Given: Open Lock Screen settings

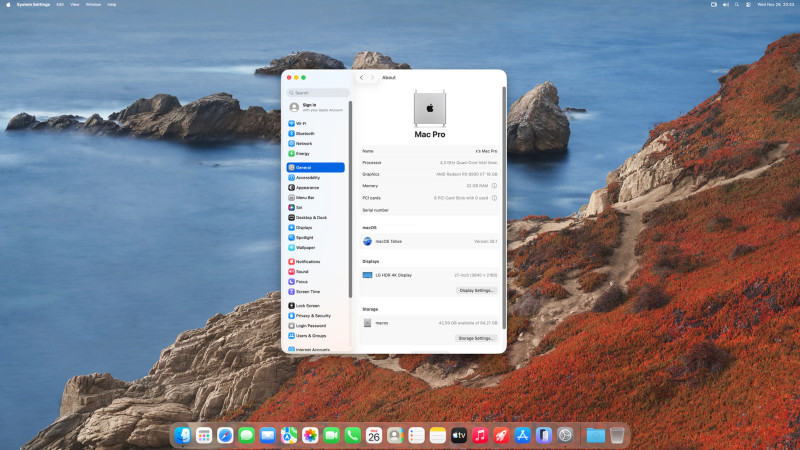Looking at the screenshot, I should pyautogui.click(x=315, y=306).
